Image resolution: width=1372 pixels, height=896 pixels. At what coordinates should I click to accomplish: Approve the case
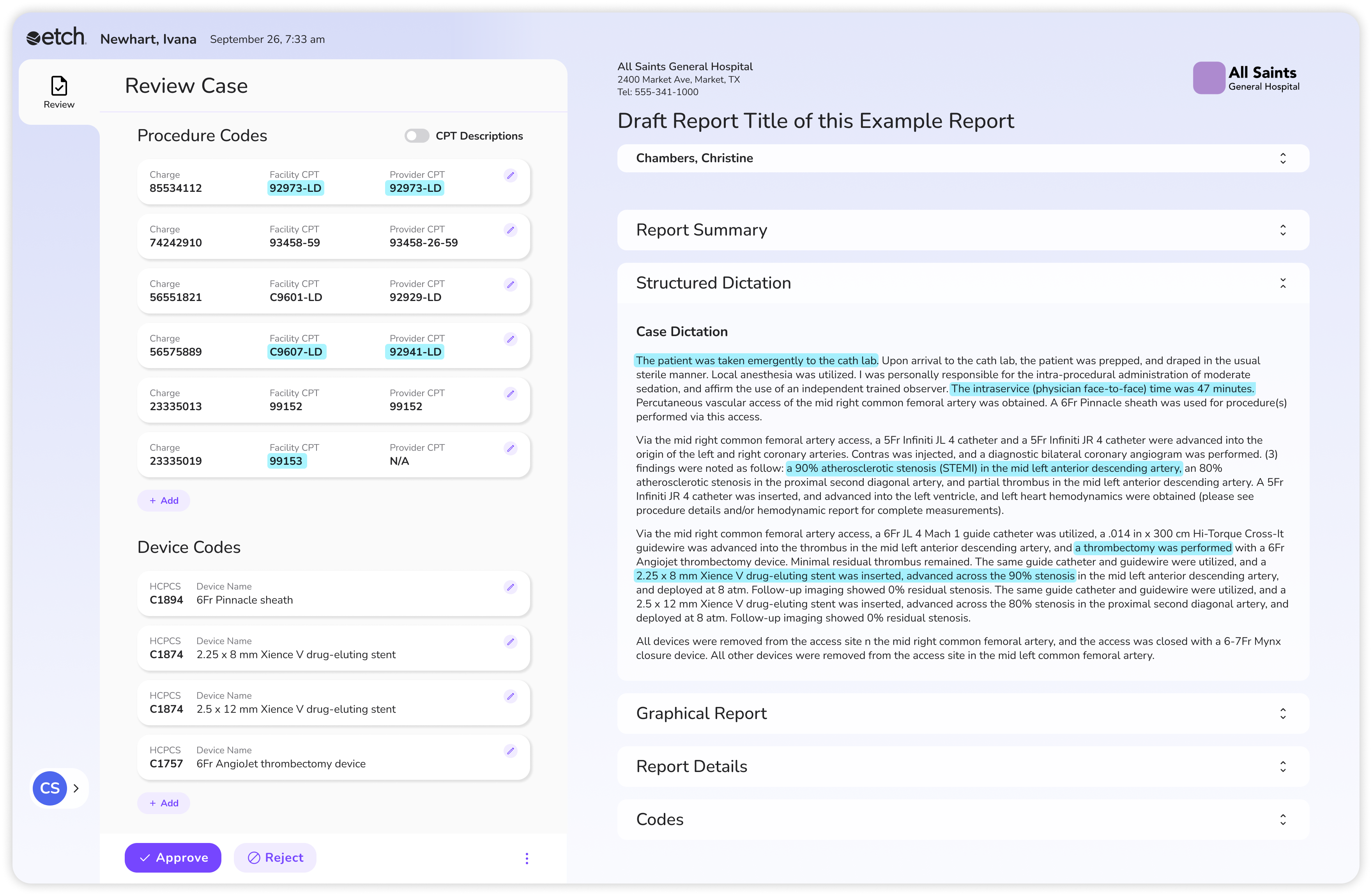tap(173, 857)
